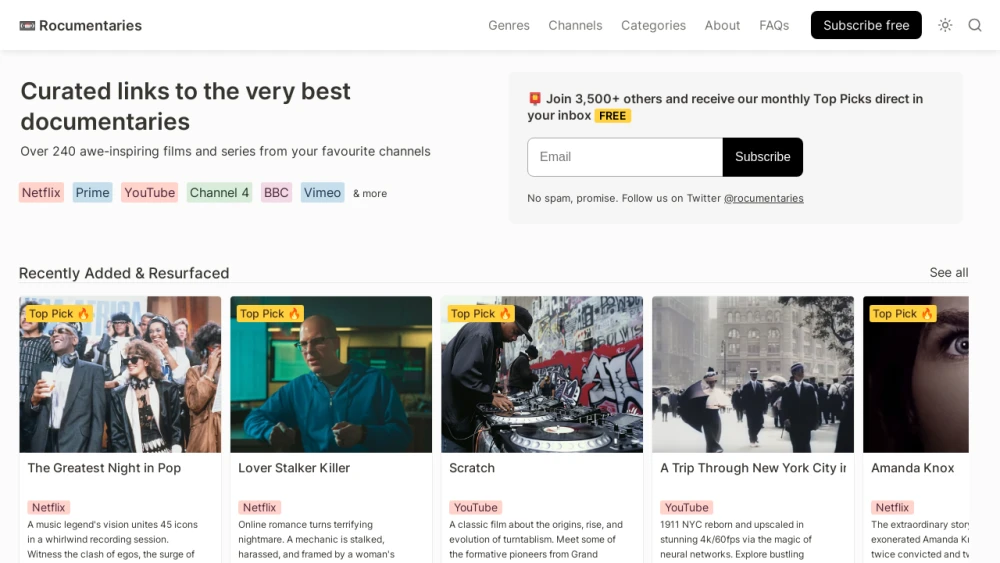Select the BBC channel tag
Image resolution: width=1000 pixels, height=563 pixels.
click(276, 193)
